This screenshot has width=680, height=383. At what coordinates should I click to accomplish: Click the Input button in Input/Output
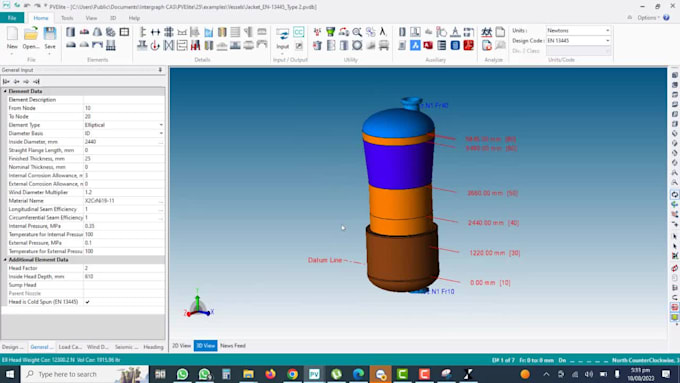click(282, 39)
